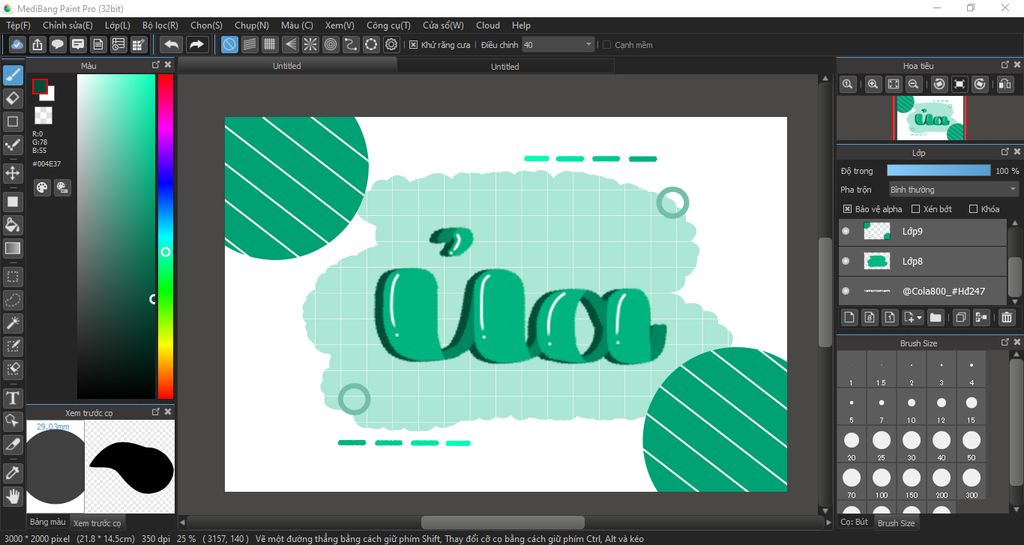Switch to the Bảng màu tab
Screen dimensions: 1024x545
[x=47, y=522]
